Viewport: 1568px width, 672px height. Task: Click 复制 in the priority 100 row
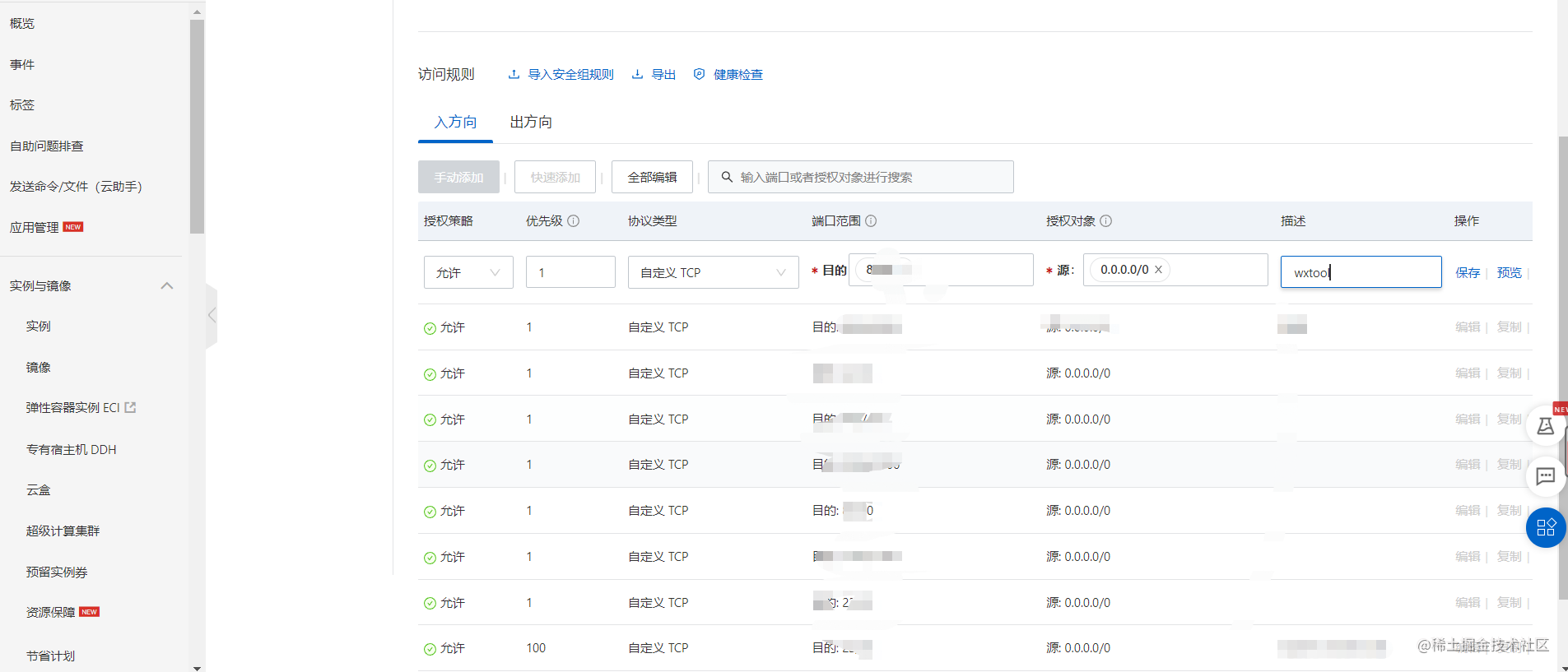coord(1509,648)
